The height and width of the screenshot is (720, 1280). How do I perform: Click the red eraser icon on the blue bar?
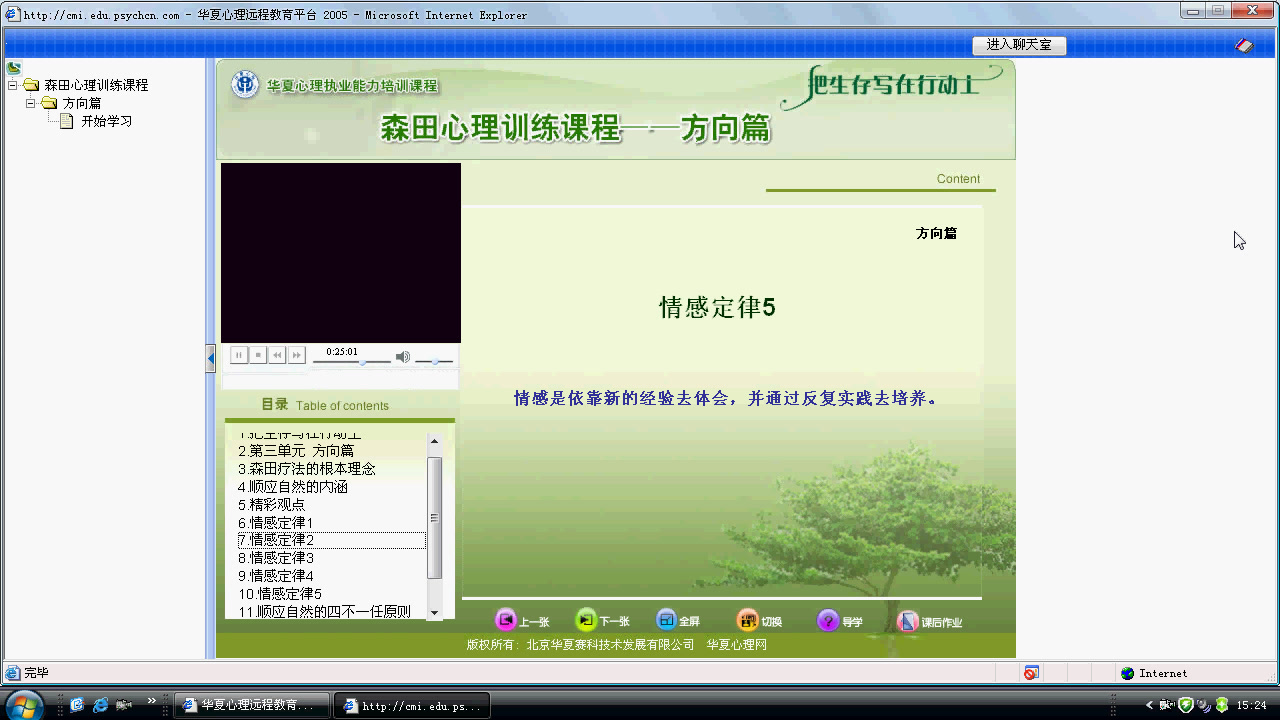click(1244, 46)
